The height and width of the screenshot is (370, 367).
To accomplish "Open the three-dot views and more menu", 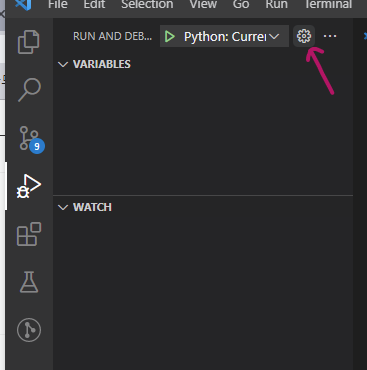I will coord(330,36).
